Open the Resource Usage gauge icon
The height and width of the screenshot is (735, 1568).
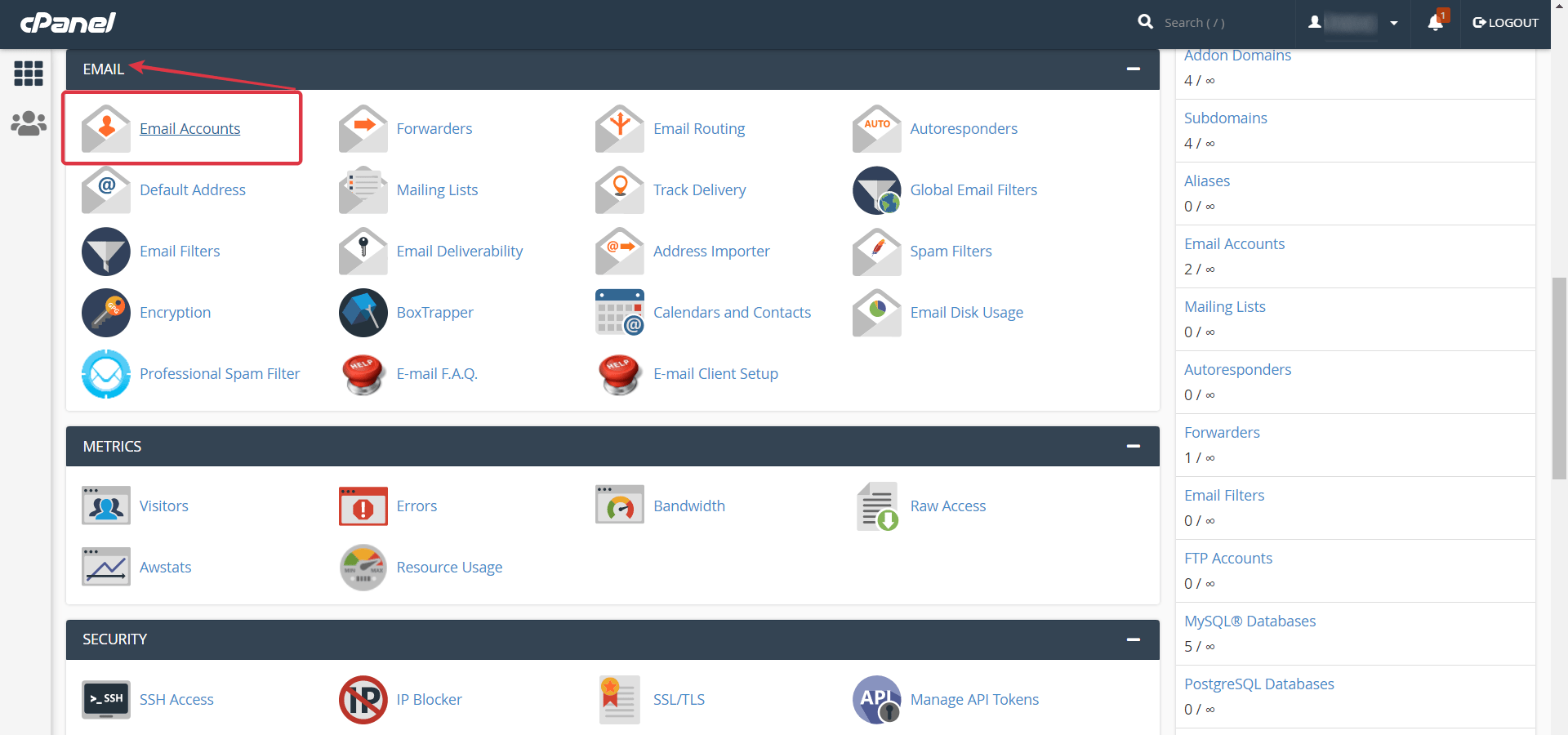tap(363, 568)
